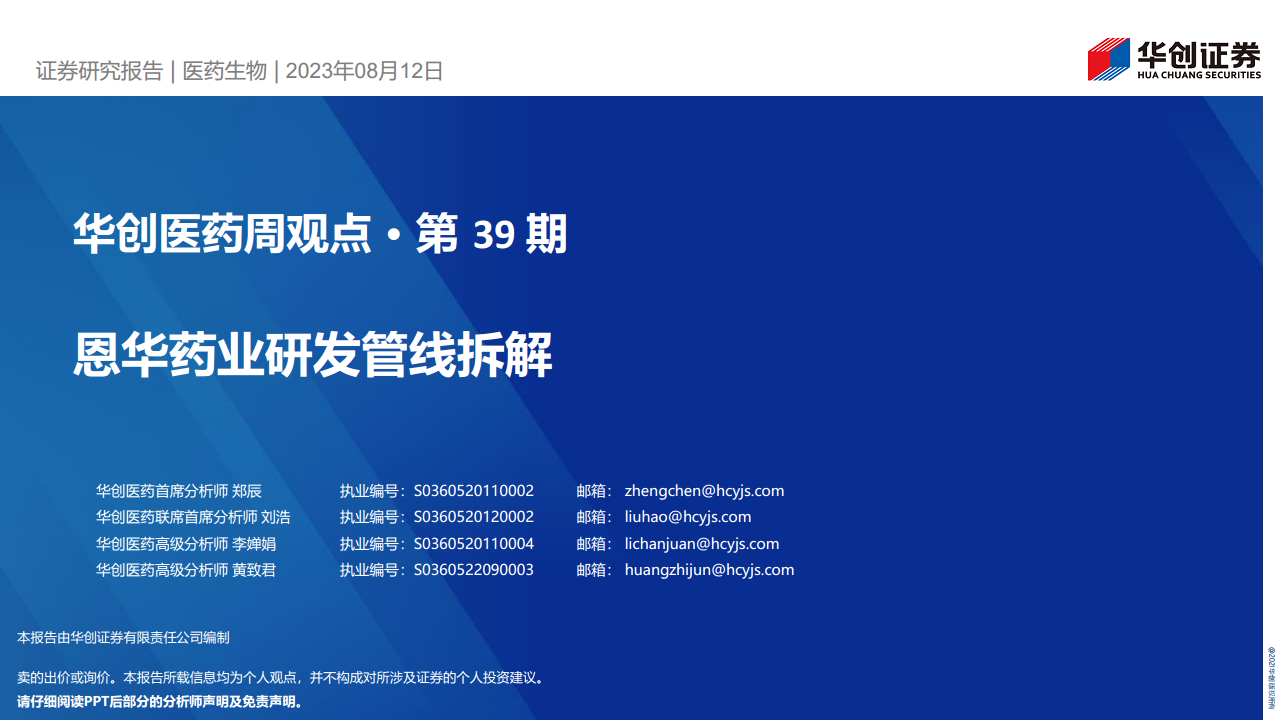
Task: Click the title '华创医药周观点·第 39 期'
Action: (x=320, y=235)
